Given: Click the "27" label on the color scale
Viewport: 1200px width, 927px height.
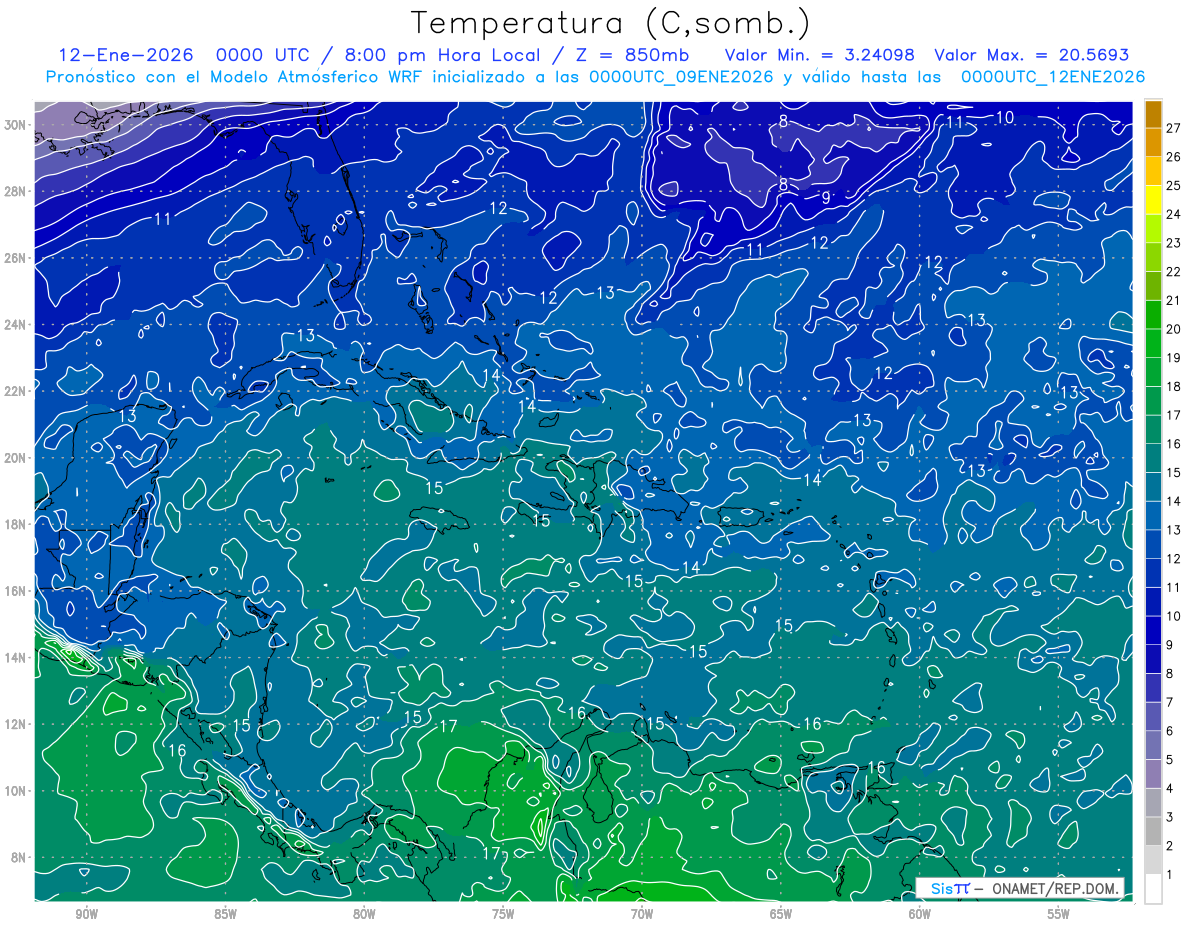Looking at the screenshot, I should point(1173,128).
